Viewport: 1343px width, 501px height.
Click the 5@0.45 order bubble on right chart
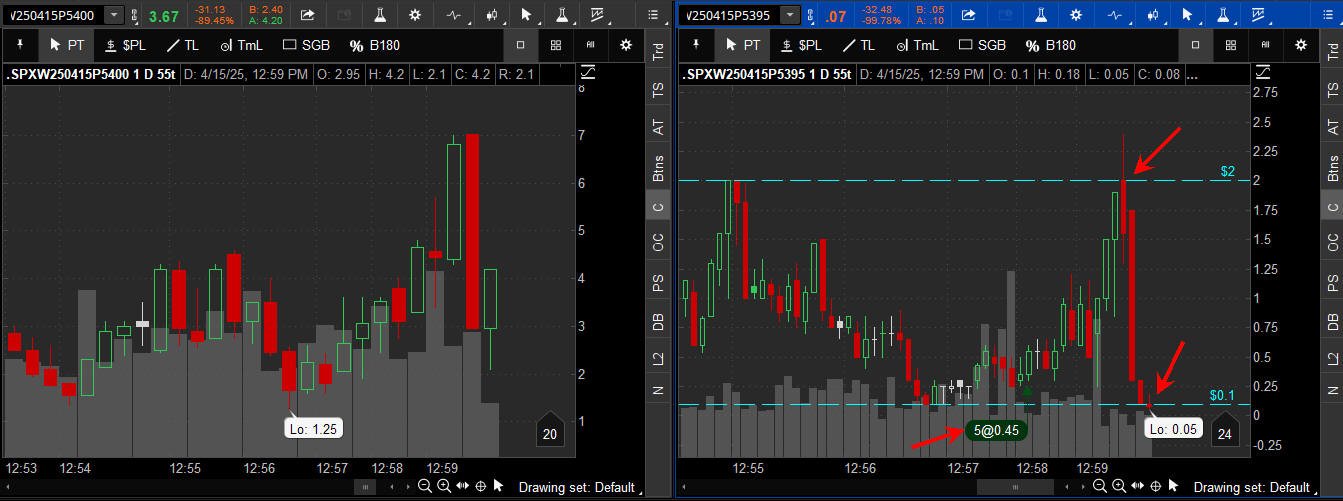pyautogui.click(x=996, y=430)
